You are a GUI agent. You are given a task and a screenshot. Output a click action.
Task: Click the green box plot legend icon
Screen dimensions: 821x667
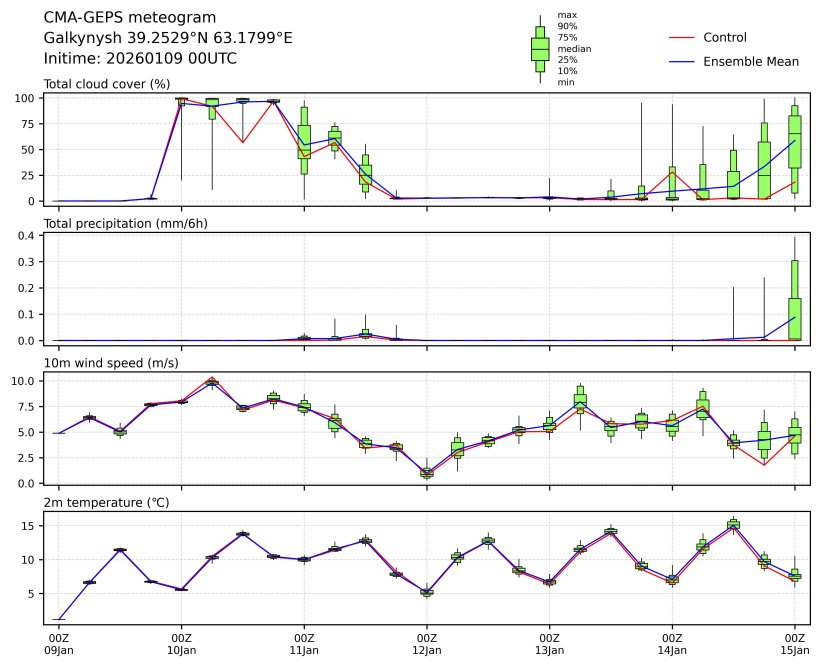[x=540, y=48]
